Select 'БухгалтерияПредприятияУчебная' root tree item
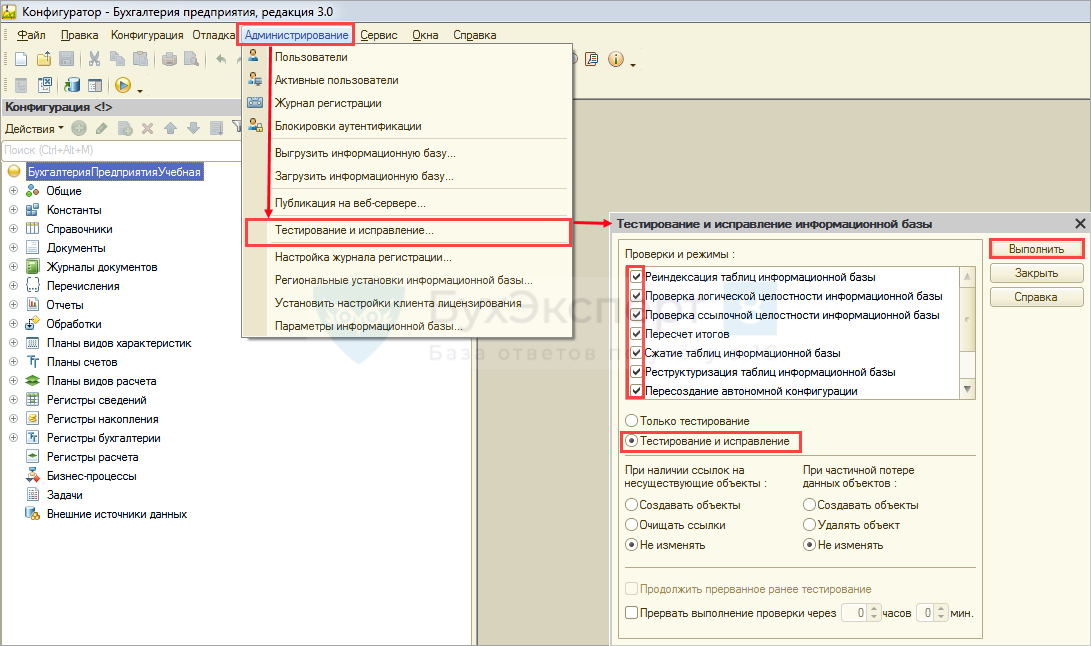 point(114,172)
